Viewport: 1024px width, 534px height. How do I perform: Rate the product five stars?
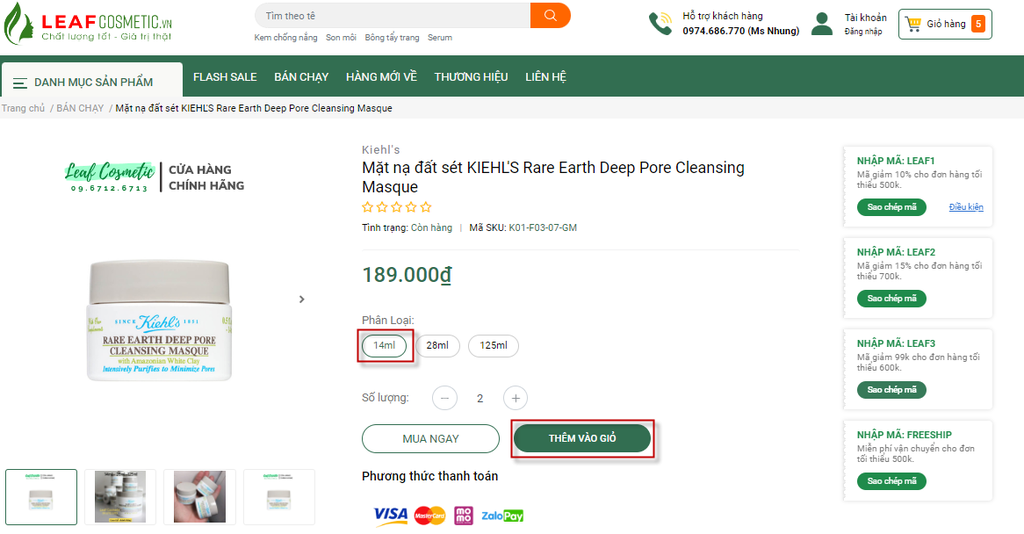coord(426,207)
